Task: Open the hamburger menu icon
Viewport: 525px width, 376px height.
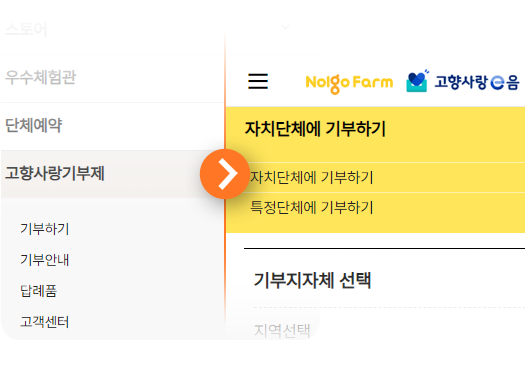Action: tap(258, 81)
